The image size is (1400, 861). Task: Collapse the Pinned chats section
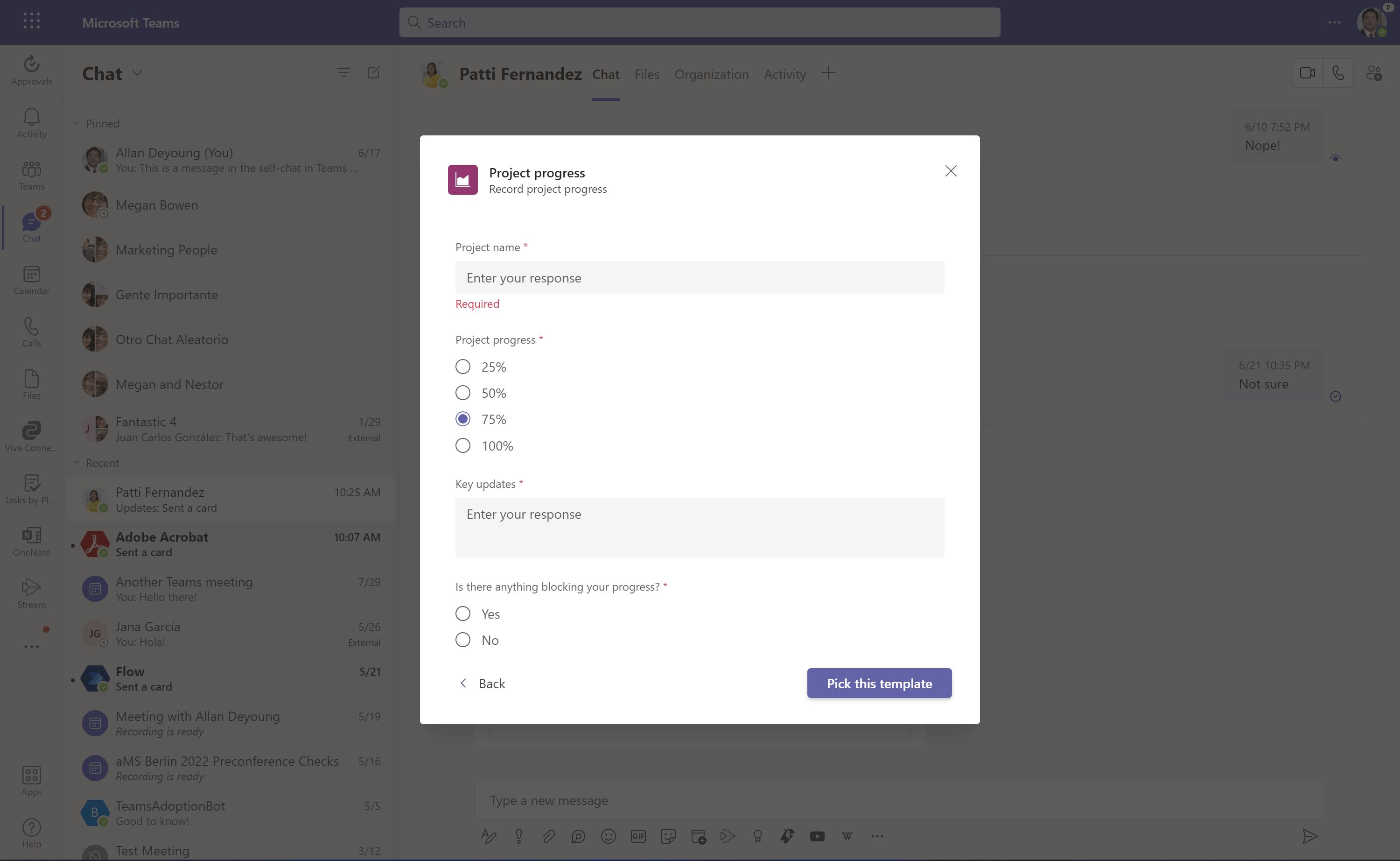coord(76,123)
